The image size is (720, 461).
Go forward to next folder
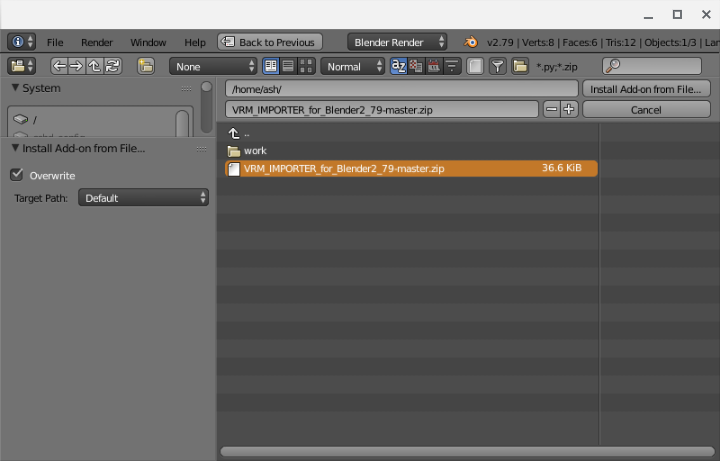(x=77, y=66)
